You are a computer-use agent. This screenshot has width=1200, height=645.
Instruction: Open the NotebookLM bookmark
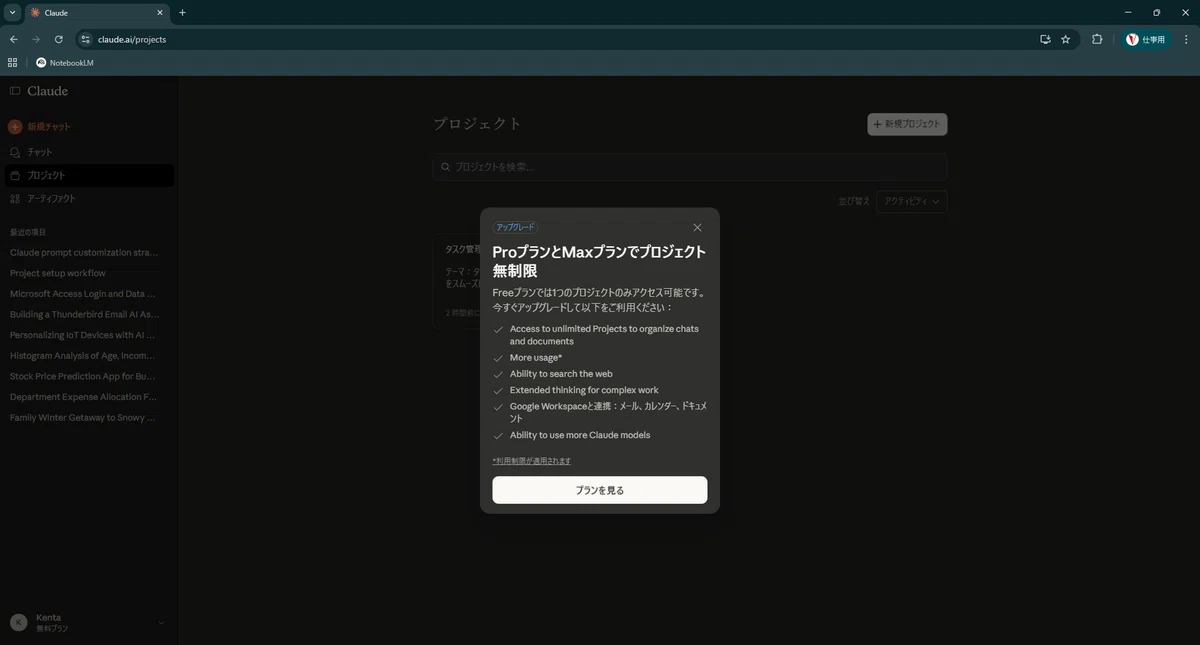64,62
